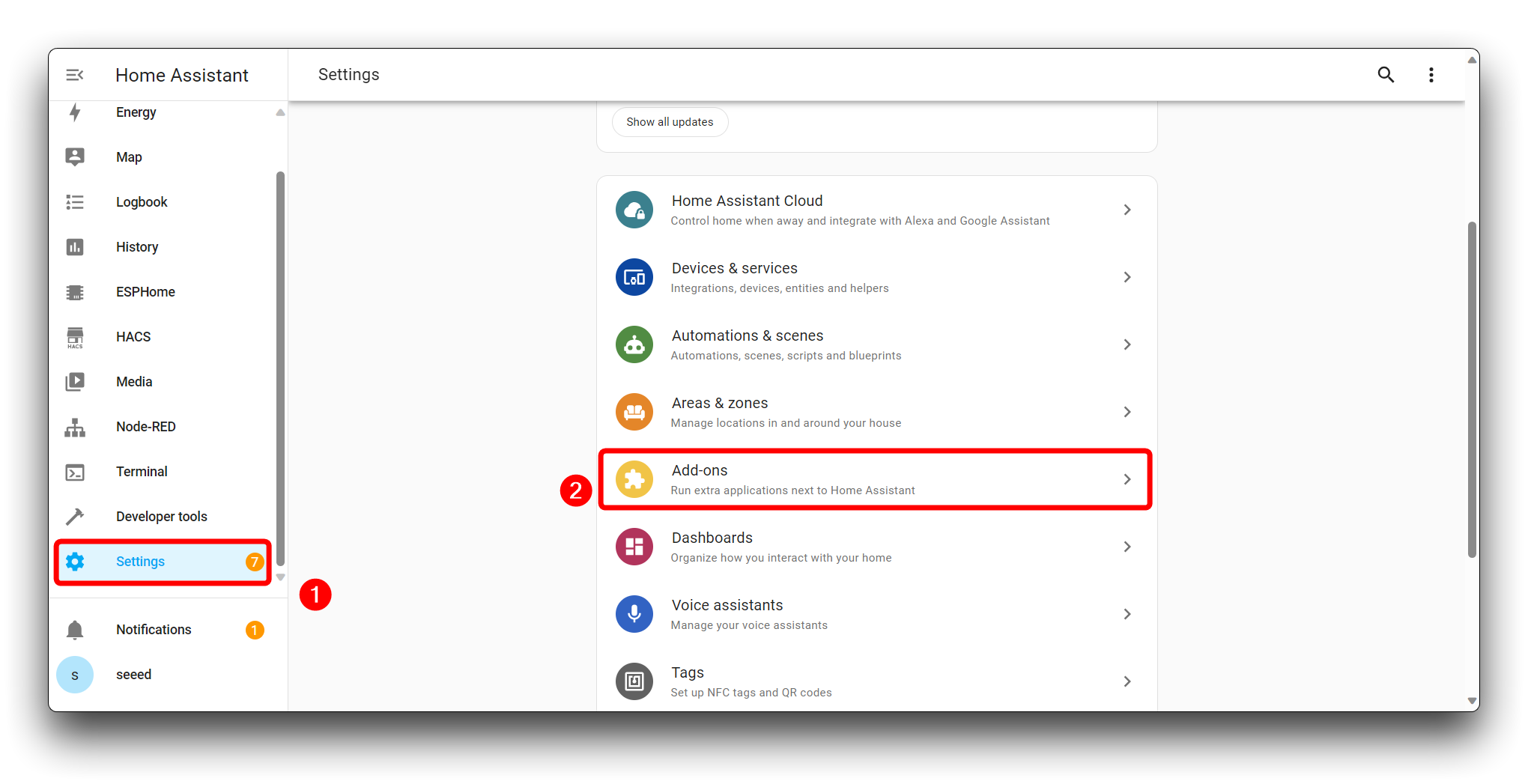Click the Node-RED sitemap icon
Image resolution: width=1528 pixels, height=784 pixels.
pos(75,428)
